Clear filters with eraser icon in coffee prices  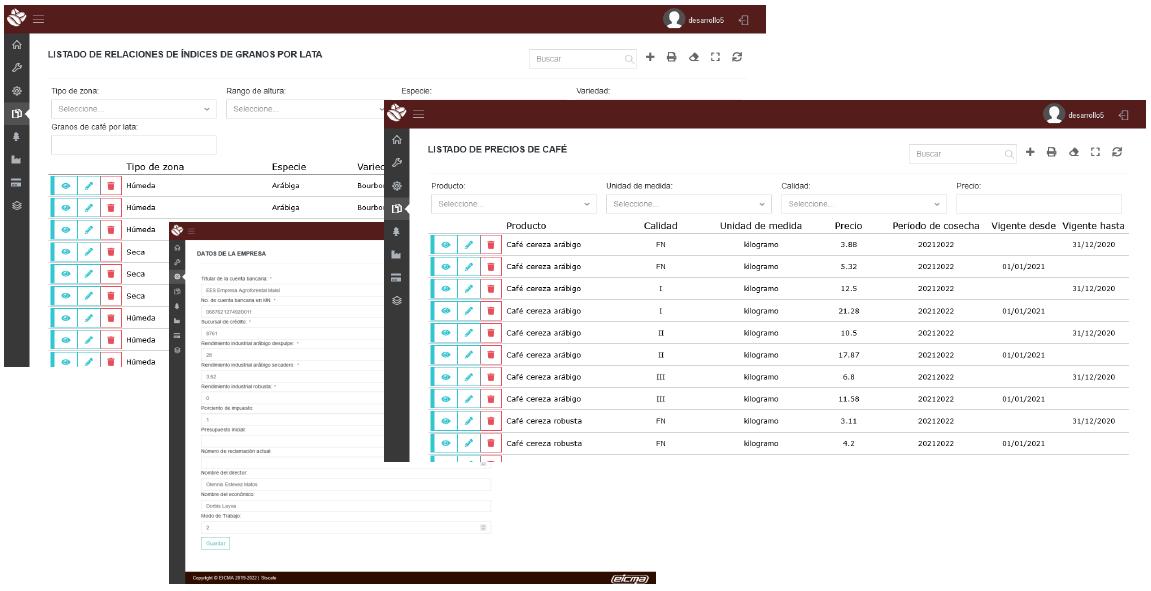[x=1073, y=153]
